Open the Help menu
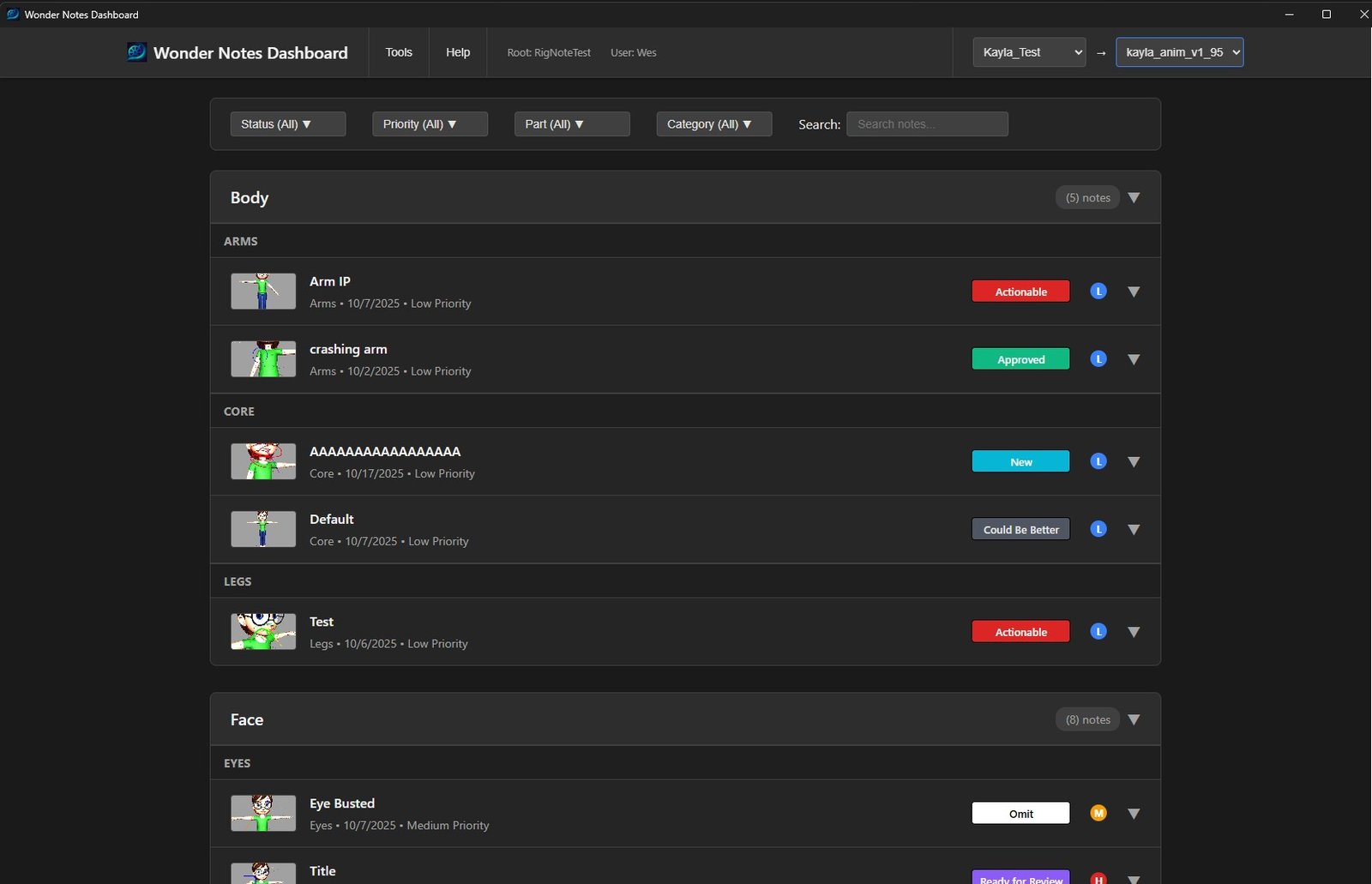The width and height of the screenshot is (1372, 884). [x=458, y=51]
